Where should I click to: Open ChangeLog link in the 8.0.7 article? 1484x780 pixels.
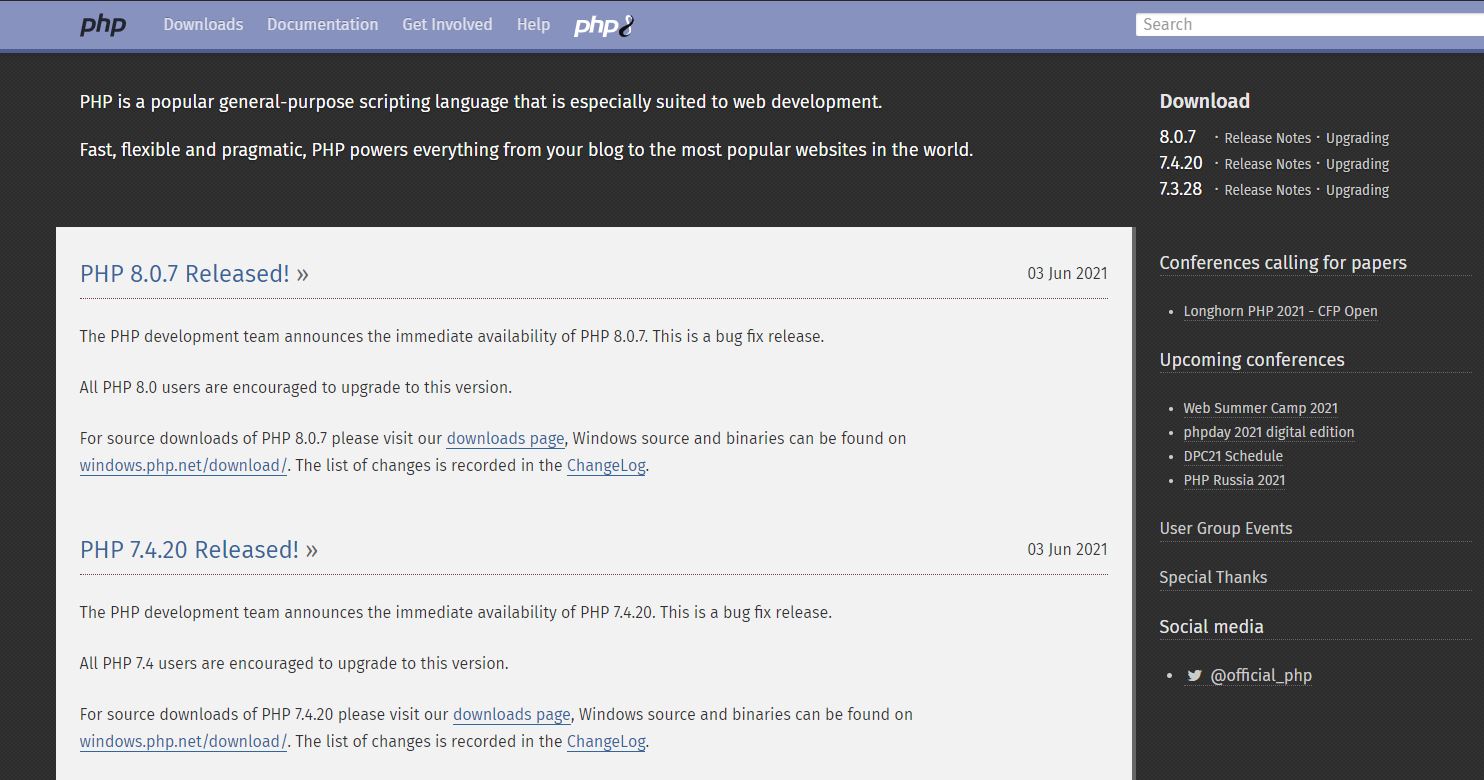[606, 465]
